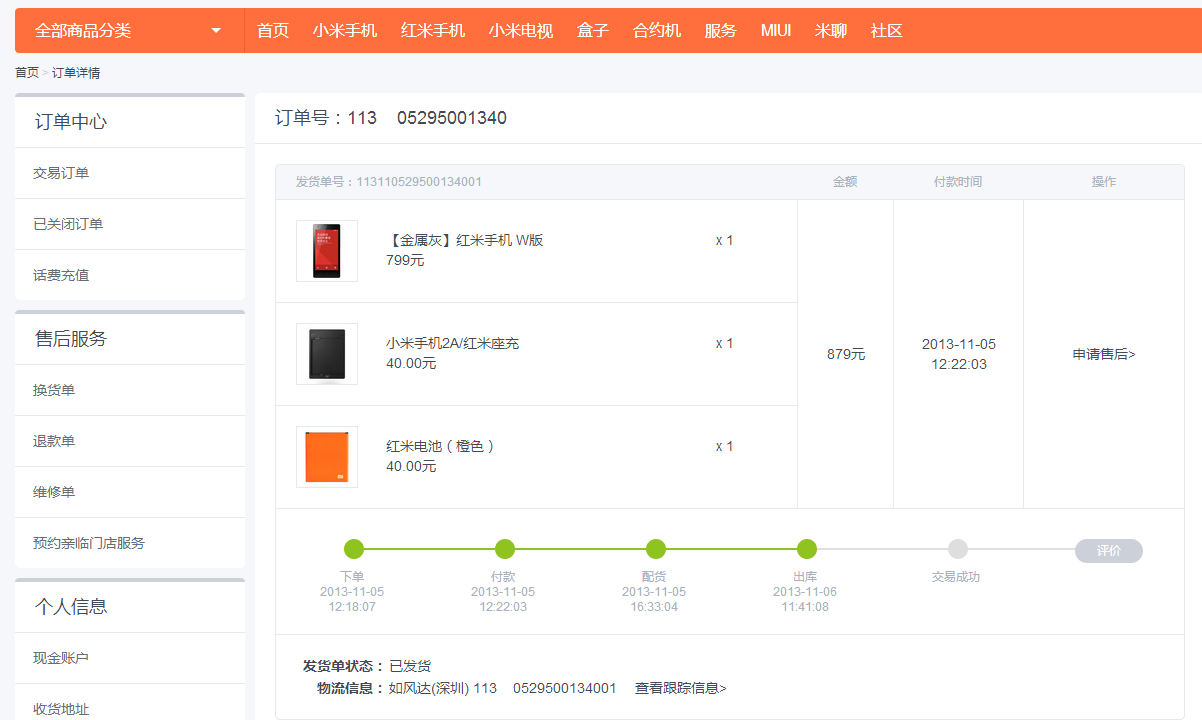Viewport: 1202px width, 720px height.
Task: Select 小米电视 in the top navigation
Action: [520, 31]
